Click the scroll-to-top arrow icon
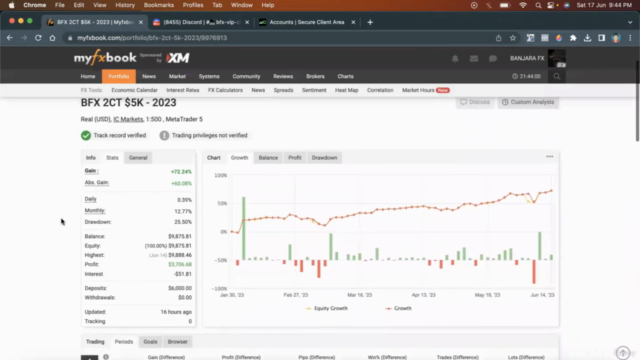 pos(623,352)
